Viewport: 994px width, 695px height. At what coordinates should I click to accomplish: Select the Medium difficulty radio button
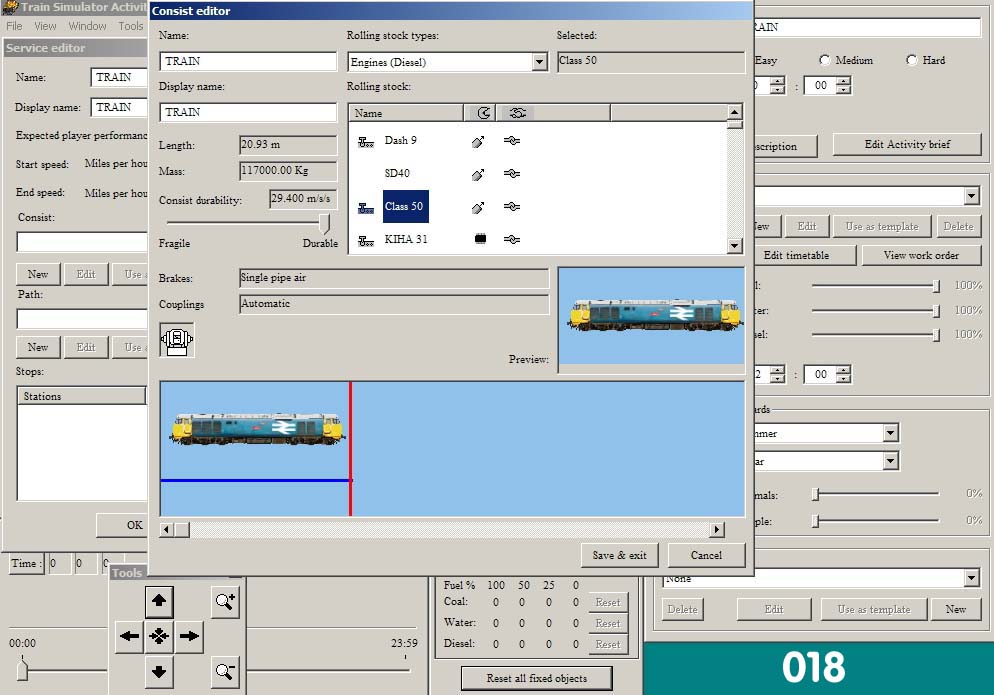point(825,60)
